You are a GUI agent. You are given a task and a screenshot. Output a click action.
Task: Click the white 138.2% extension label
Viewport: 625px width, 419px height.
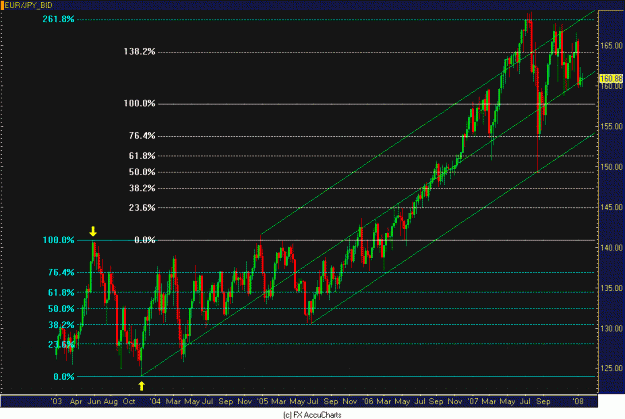pyautogui.click(x=139, y=52)
